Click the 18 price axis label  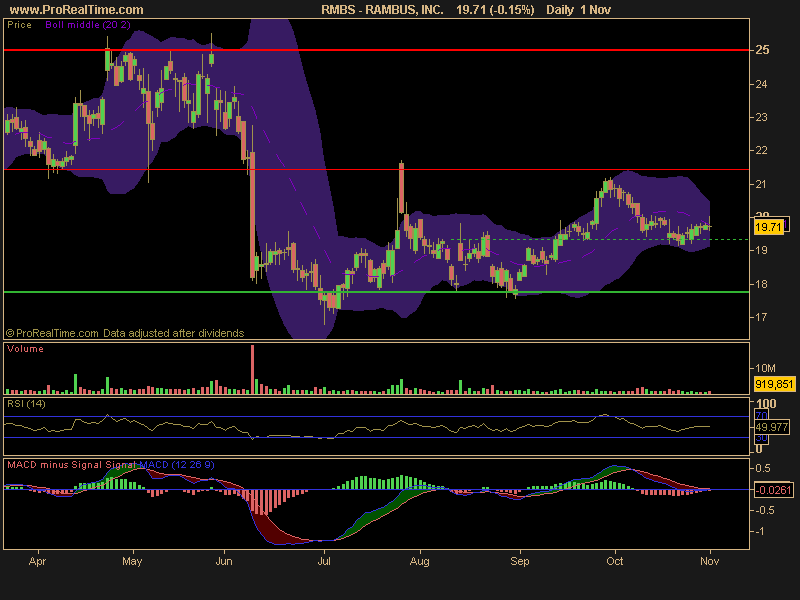pos(761,284)
